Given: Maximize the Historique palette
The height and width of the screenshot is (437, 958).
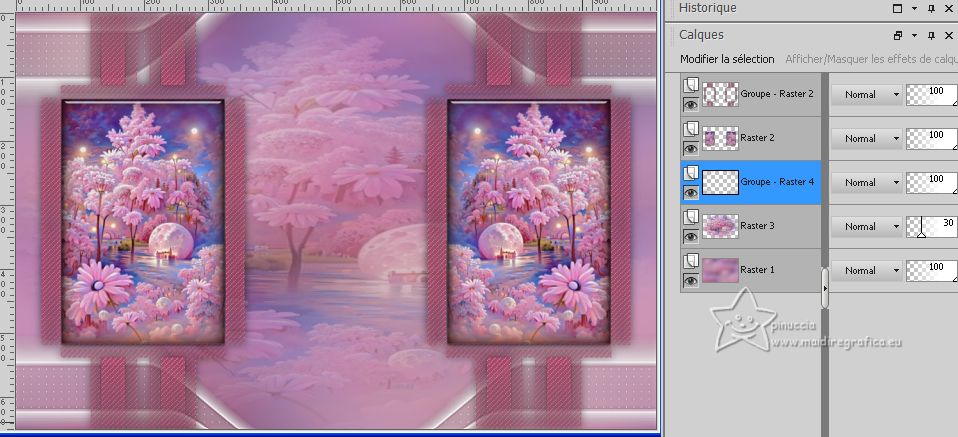Looking at the screenshot, I should [x=898, y=9].
